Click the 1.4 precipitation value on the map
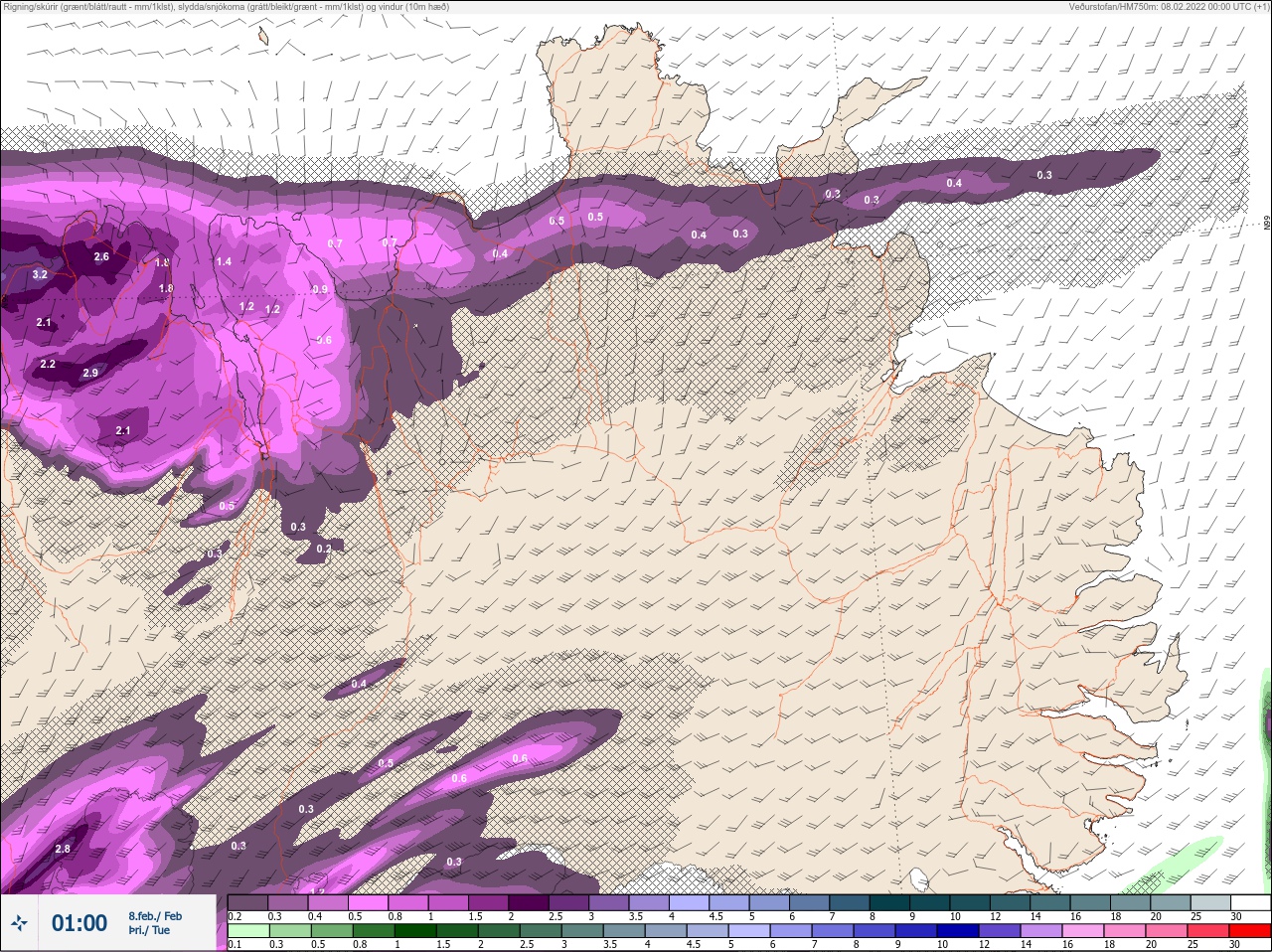 pos(224,261)
